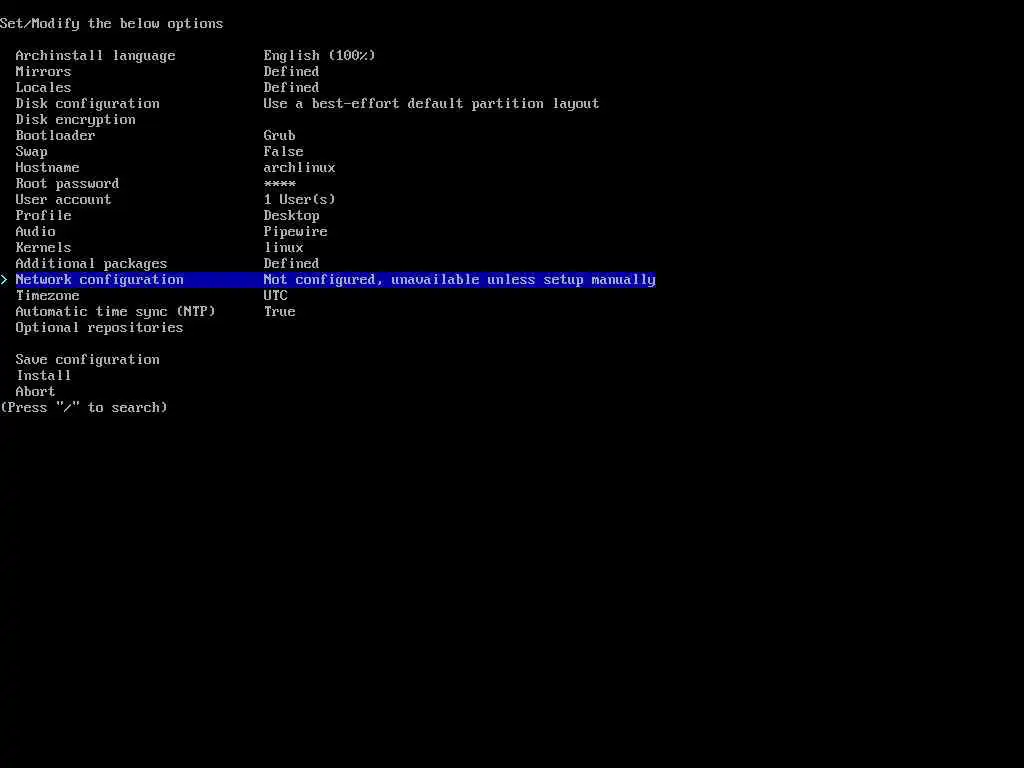
Task: Click the 'Set/Modify the below options' heading
Action: (112, 24)
